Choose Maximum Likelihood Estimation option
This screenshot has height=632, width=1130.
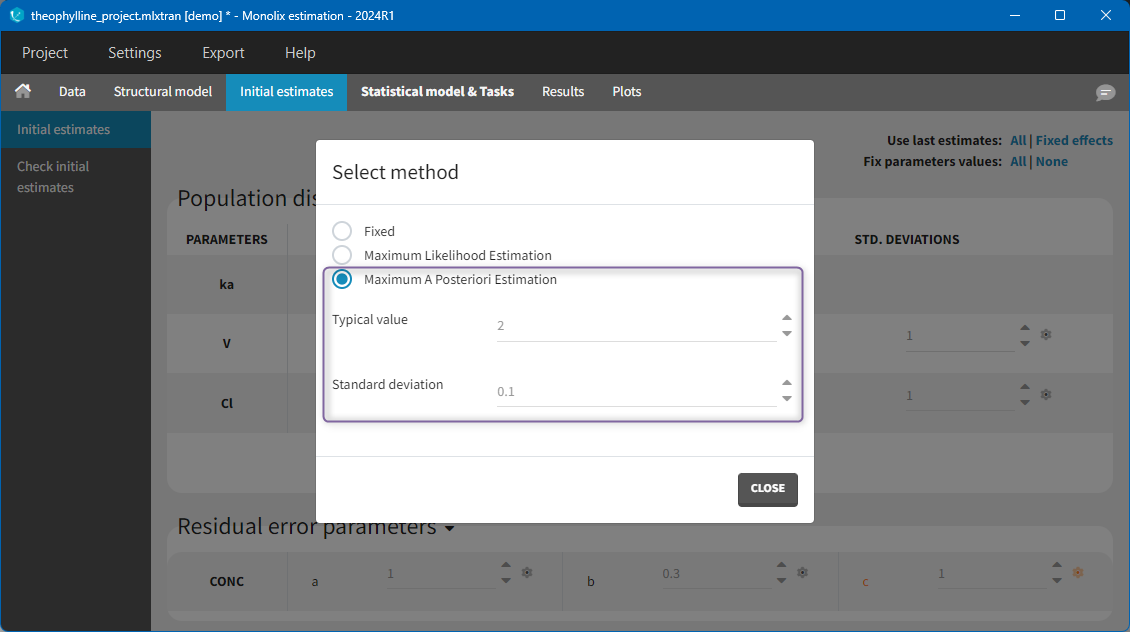pyautogui.click(x=342, y=255)
